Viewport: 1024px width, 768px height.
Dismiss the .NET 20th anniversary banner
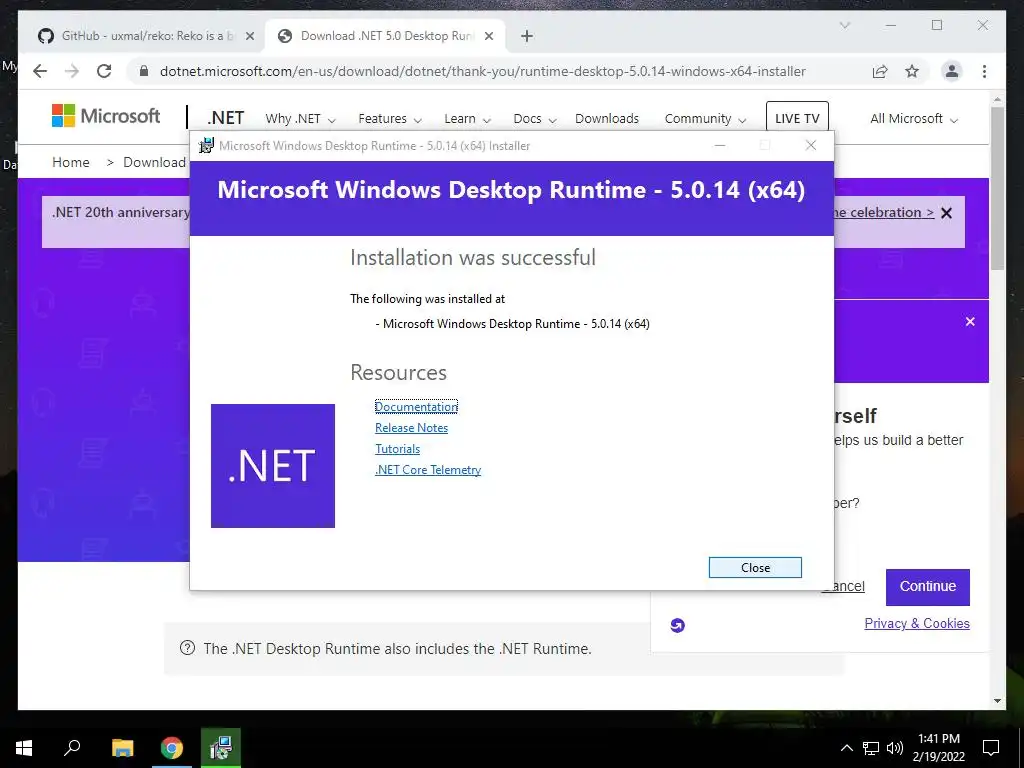click(x=946, y=213)
